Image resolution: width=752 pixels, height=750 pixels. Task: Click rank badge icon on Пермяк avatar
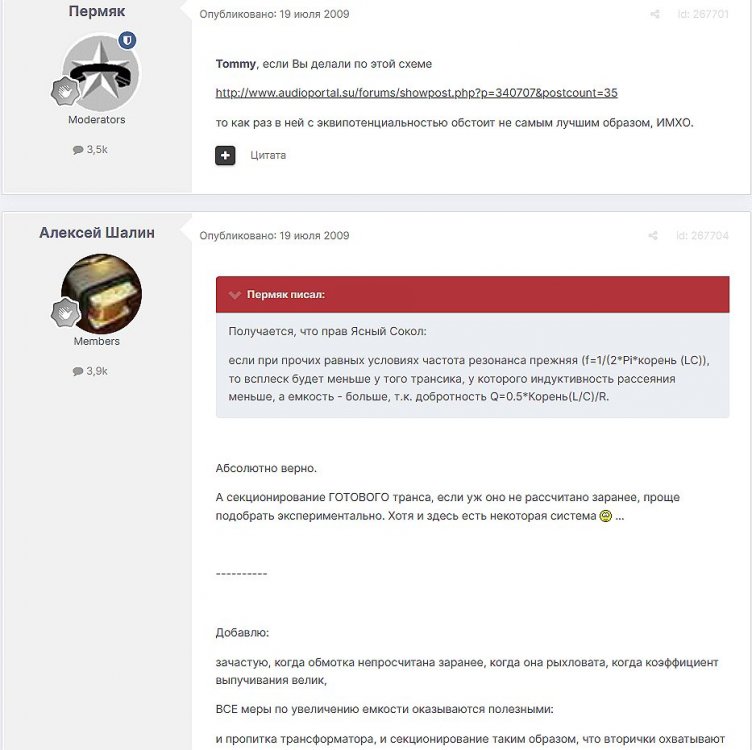tap(65, 91)
